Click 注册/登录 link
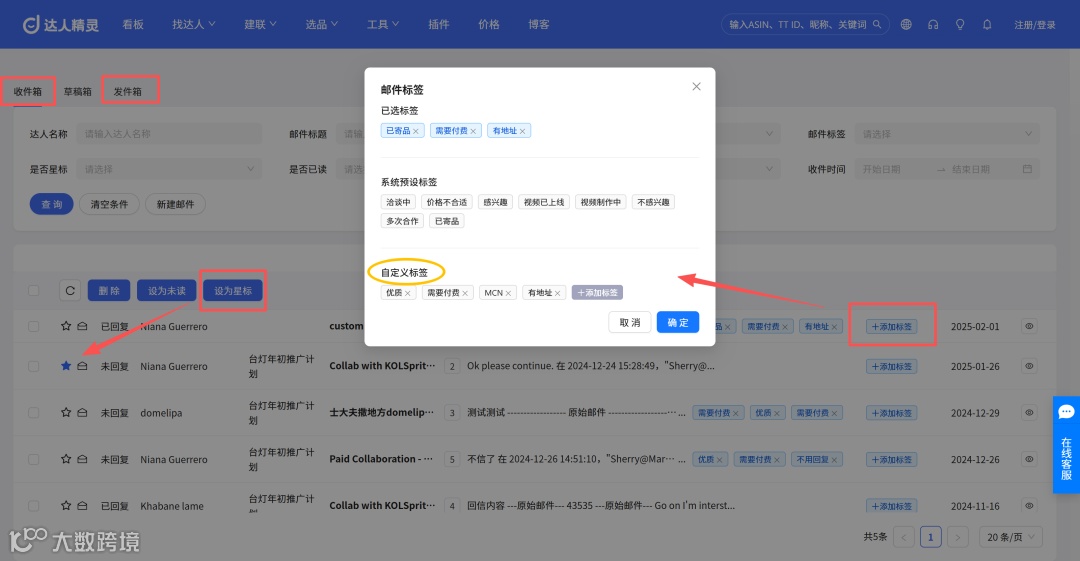This screenshot has height=561, width=1080. pos(1035,25)
